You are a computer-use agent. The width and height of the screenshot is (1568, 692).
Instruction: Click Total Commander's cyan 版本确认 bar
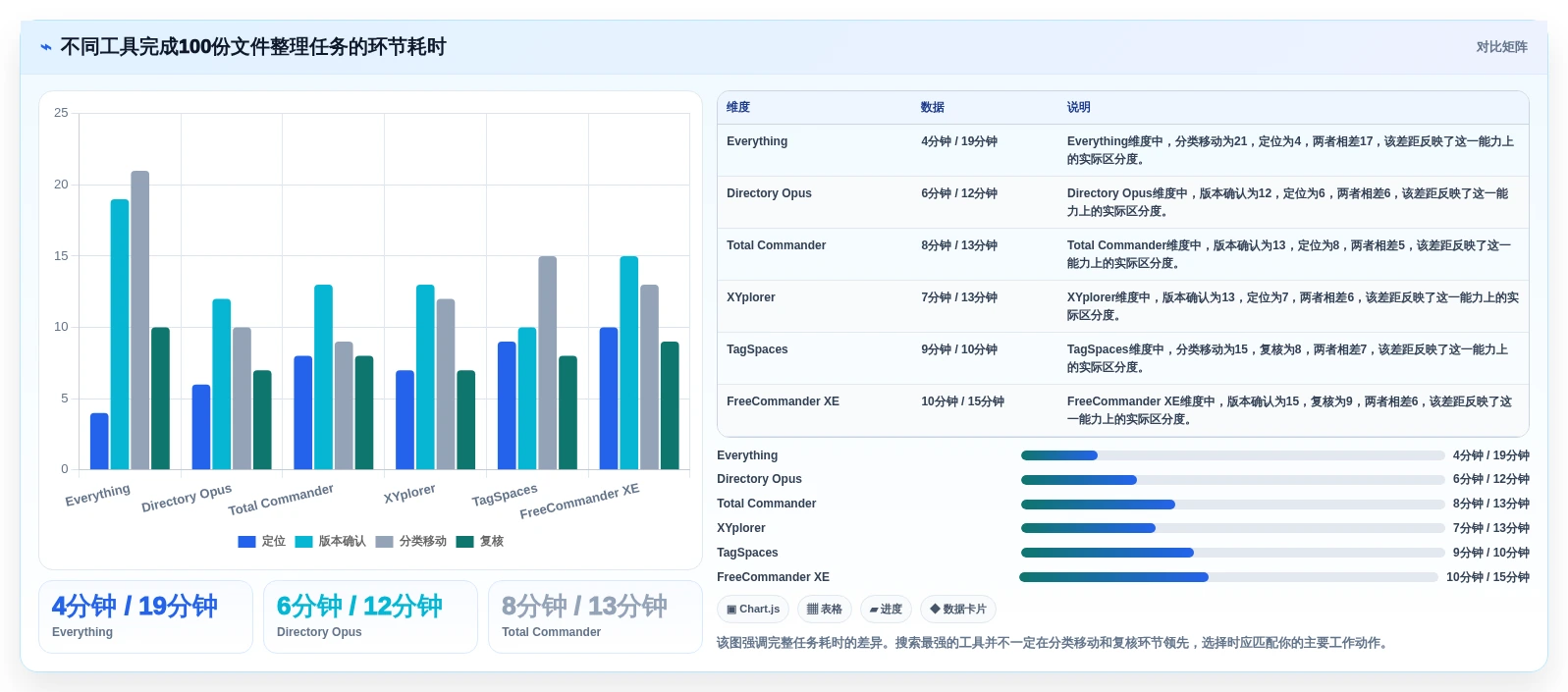[323, 377]
